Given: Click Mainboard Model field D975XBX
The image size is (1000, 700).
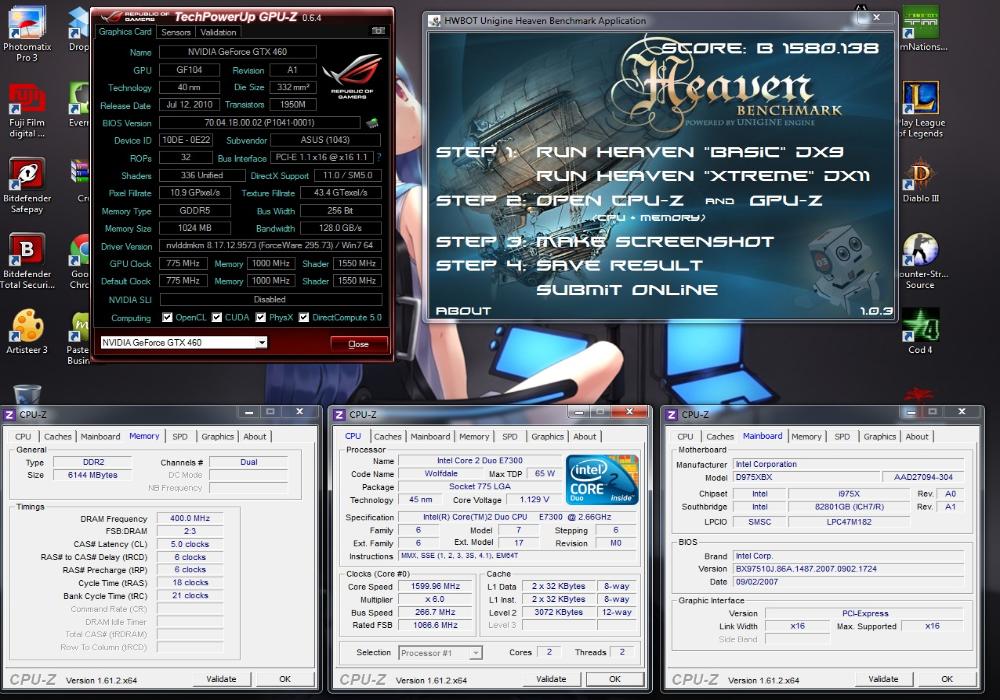Looking at the screenshot, I should click(805, 477).
